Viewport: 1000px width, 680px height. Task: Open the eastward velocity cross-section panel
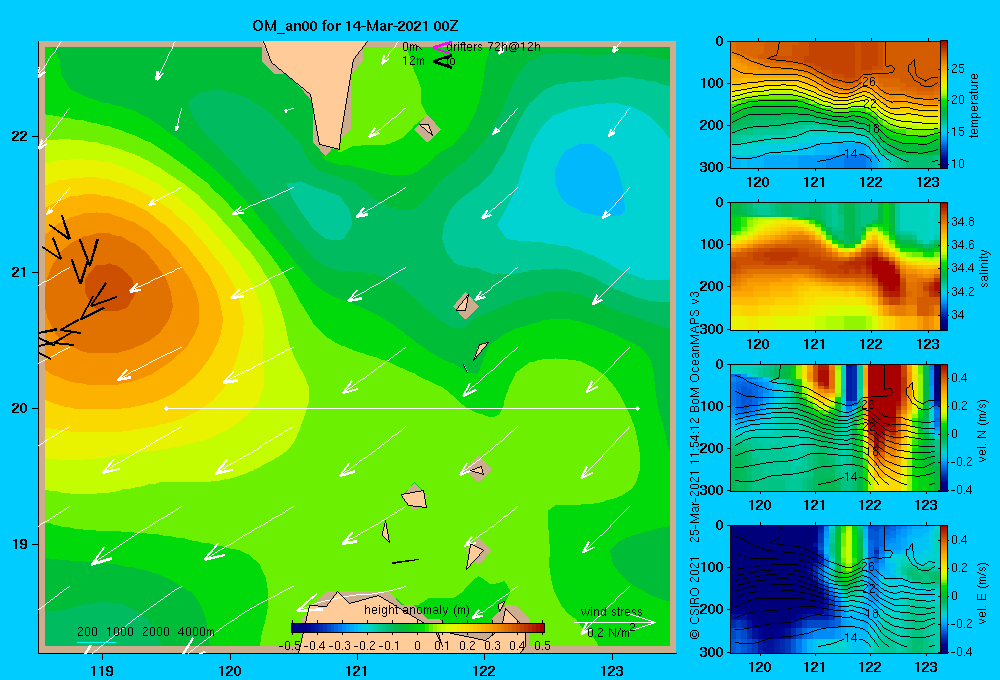[x=835, y=589]
